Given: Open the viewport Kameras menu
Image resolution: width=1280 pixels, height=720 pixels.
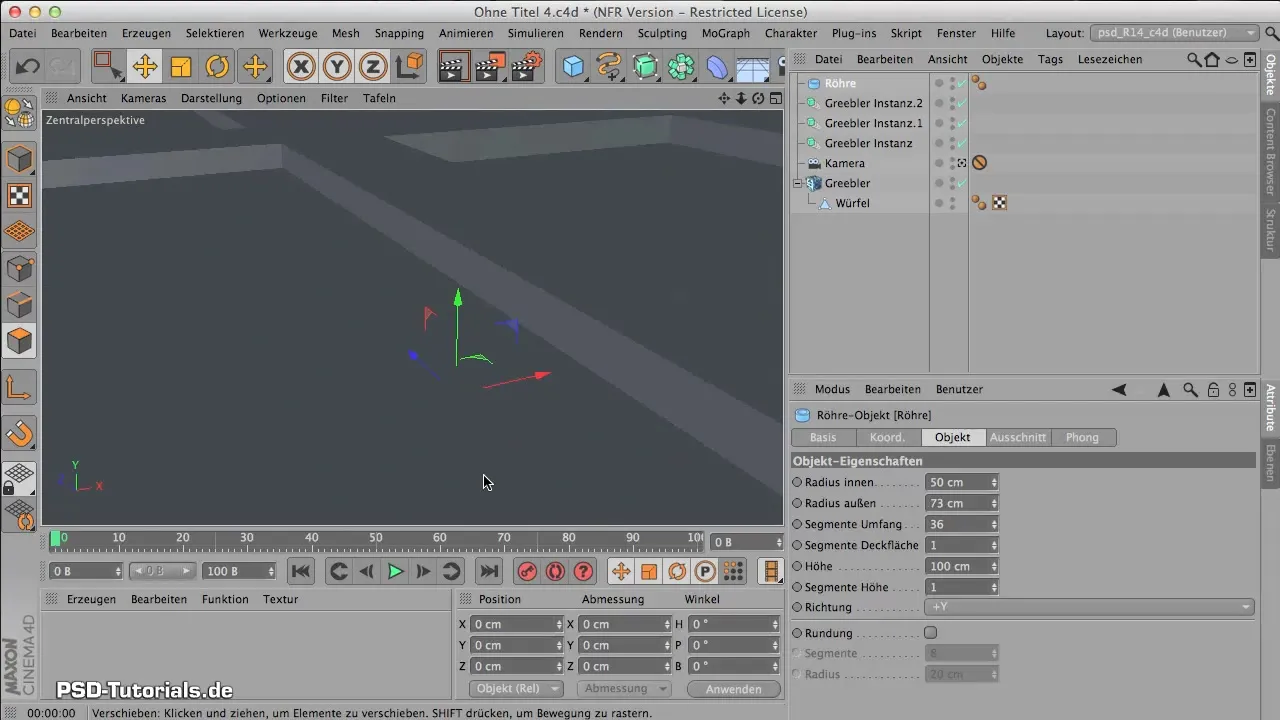Looking at the screenshot, I should click(x=143, y=98).
